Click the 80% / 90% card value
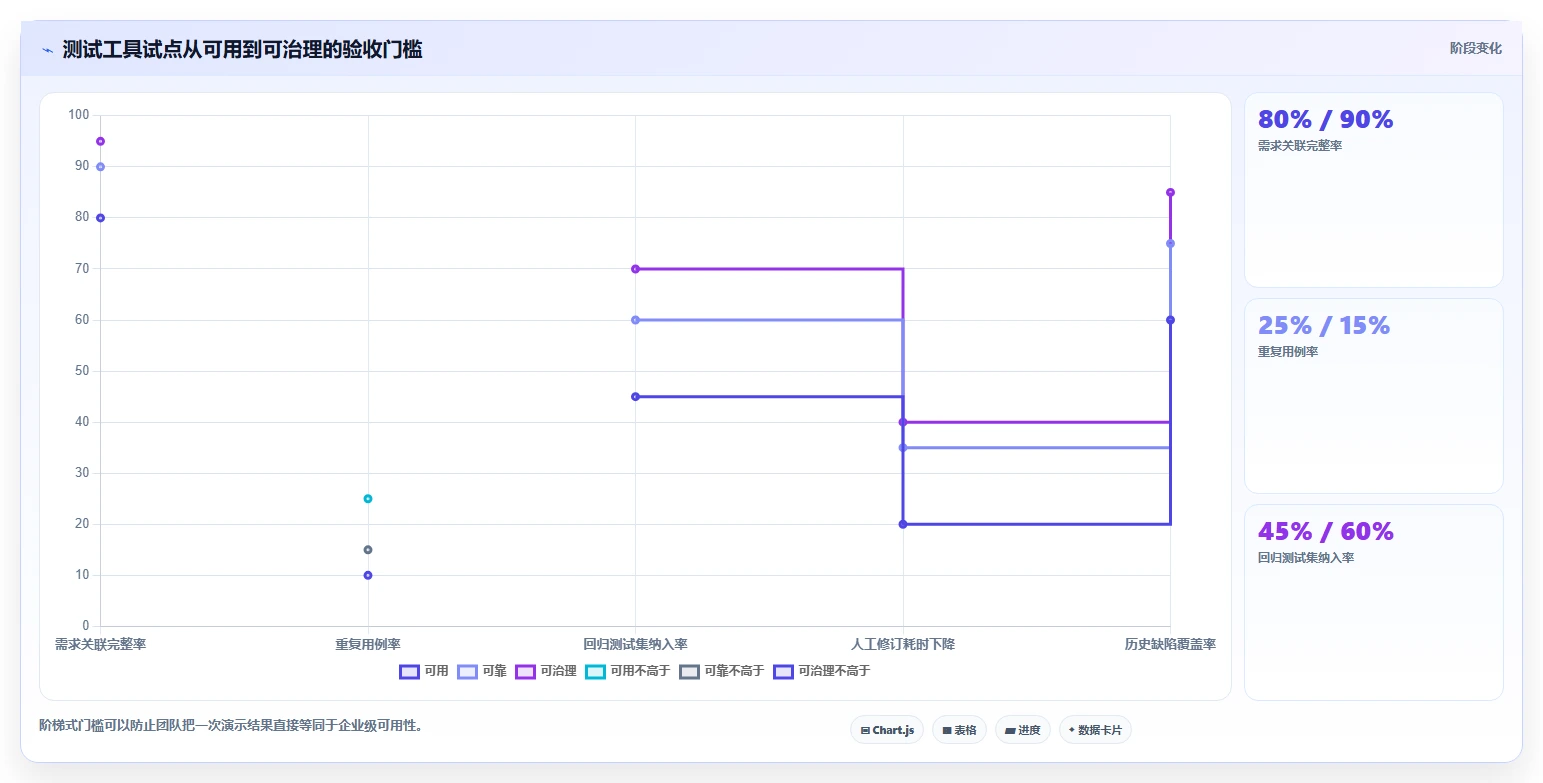Image resolution: width=1543 pixels, height=783 pixels. (x=1325, y=119)
